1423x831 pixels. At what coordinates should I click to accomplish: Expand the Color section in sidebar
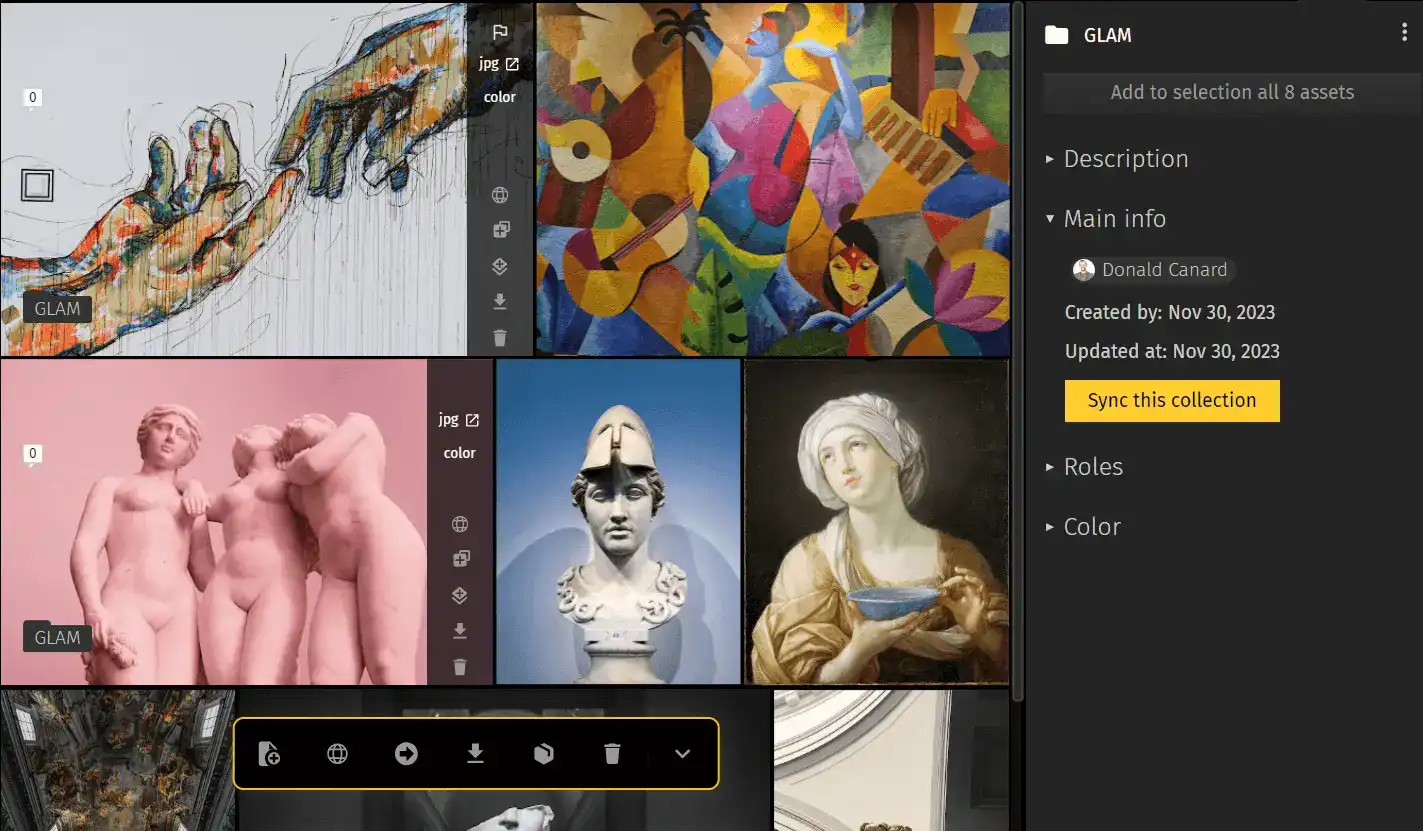click(x=1091, y=527)
